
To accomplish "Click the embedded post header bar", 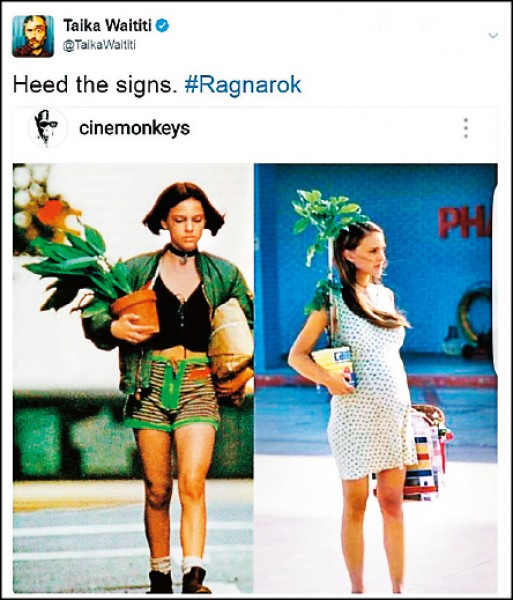I will tap(255, 128).
